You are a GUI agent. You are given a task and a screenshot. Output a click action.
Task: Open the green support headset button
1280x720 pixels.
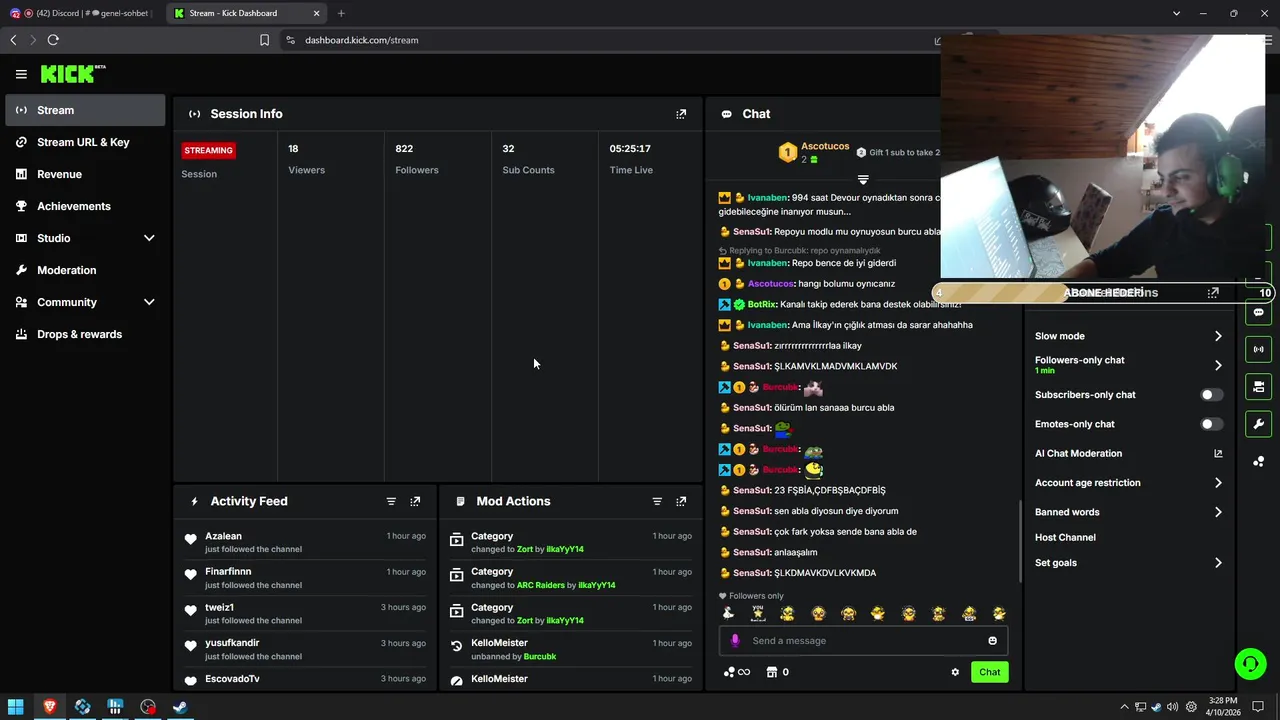[x=1249, y=664]
